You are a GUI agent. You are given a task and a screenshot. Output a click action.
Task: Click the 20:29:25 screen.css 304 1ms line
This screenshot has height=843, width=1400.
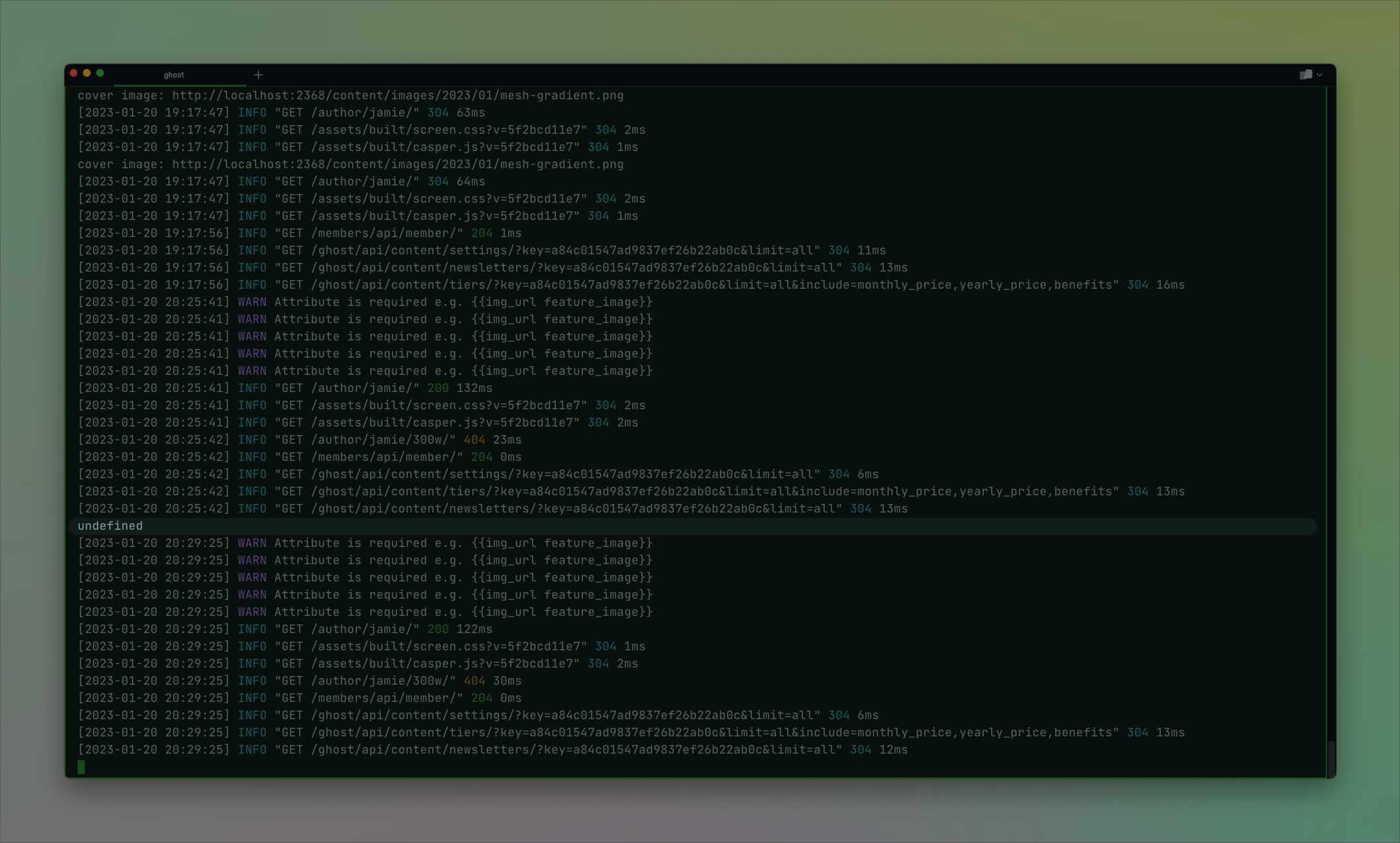point(362,646)
